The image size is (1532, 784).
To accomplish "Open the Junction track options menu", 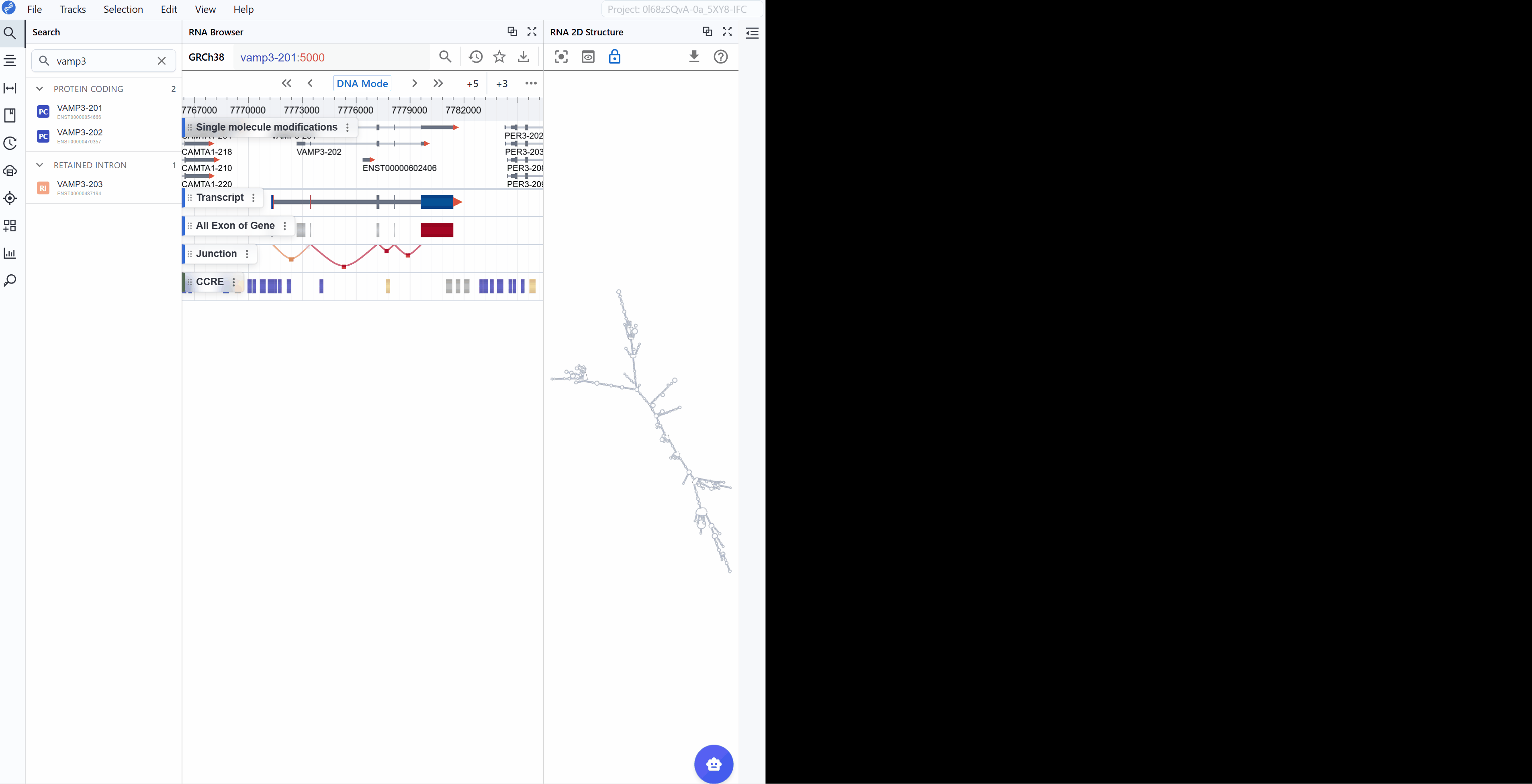I will pos(247,254).
